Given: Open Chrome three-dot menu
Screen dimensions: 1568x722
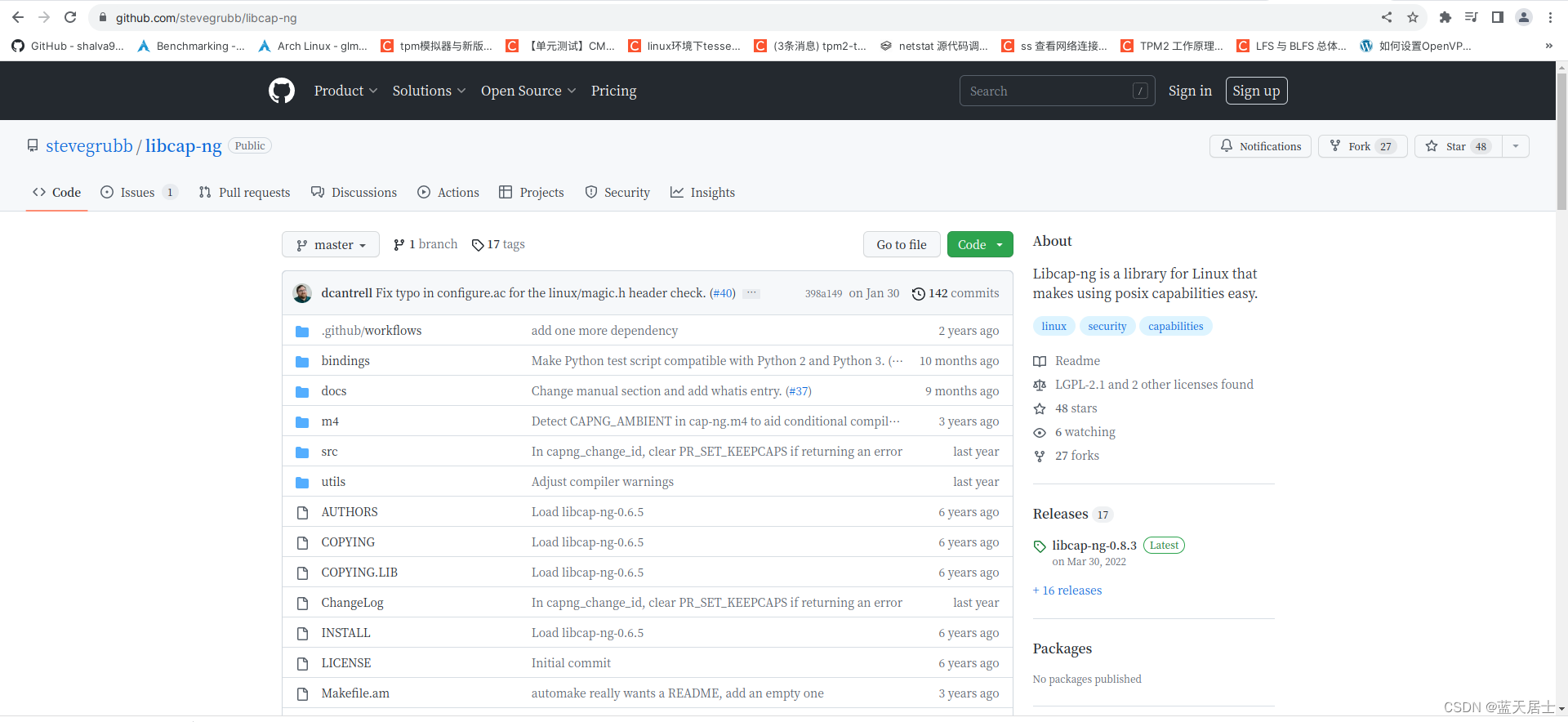Looking at the screenshot, I should [1550, 17].
